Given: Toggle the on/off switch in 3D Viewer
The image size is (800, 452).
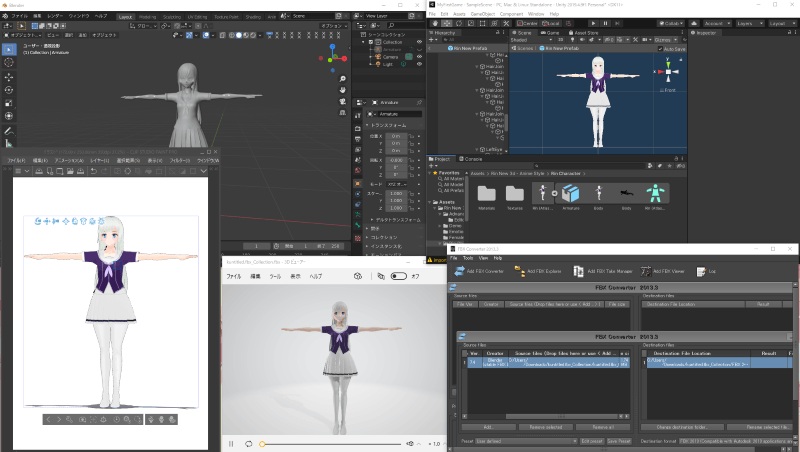Looking at the screenshot, I should 397,275.
